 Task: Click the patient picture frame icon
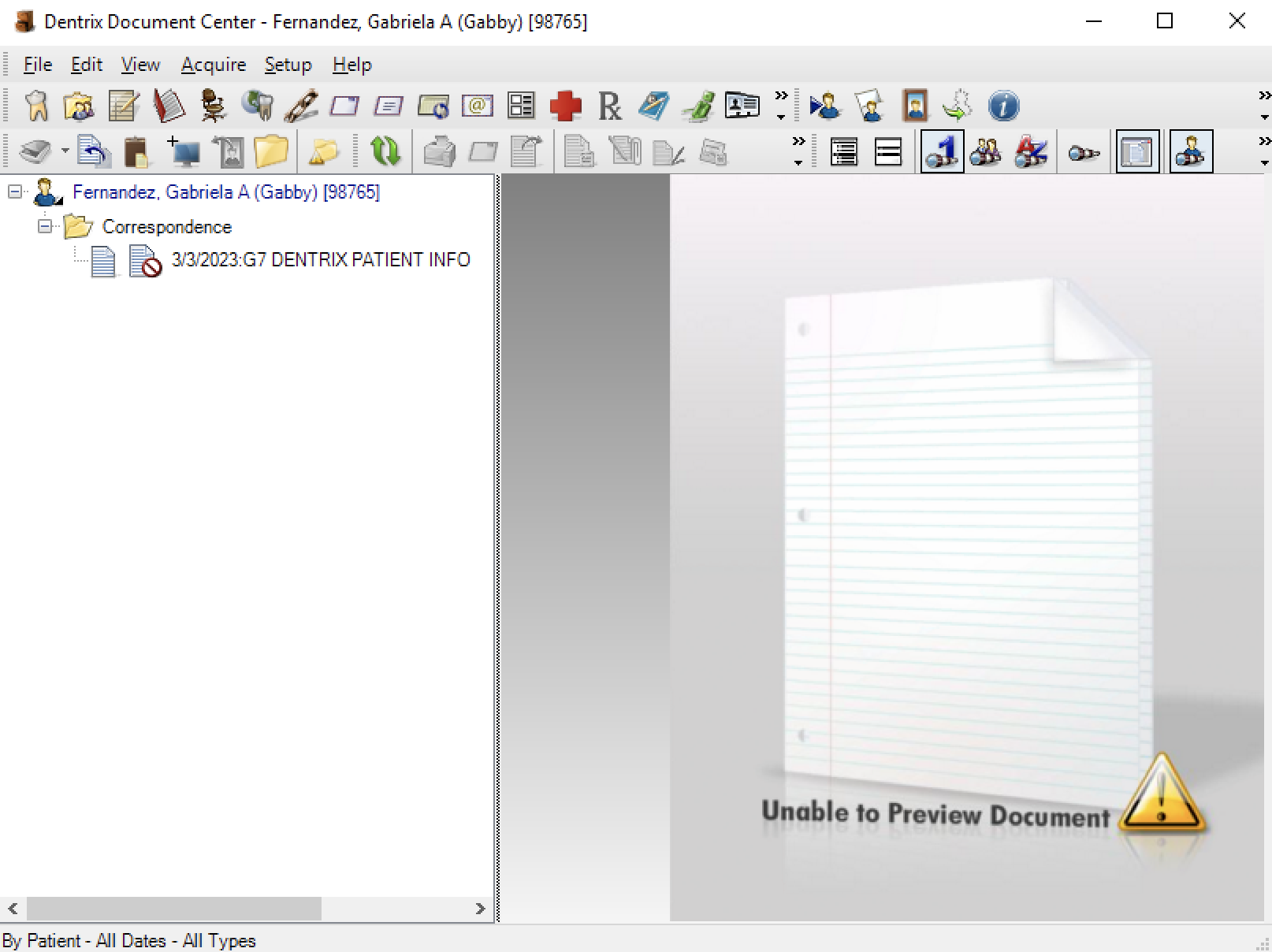pos(915,106)
